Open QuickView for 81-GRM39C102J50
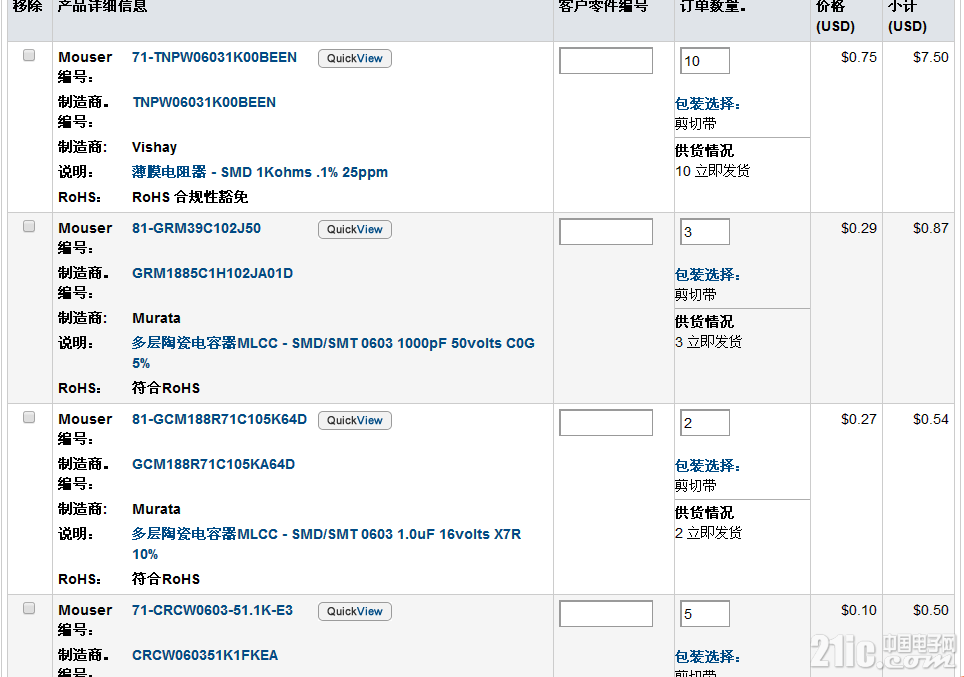This screenshot has width=964, height=677. [355, 229]
